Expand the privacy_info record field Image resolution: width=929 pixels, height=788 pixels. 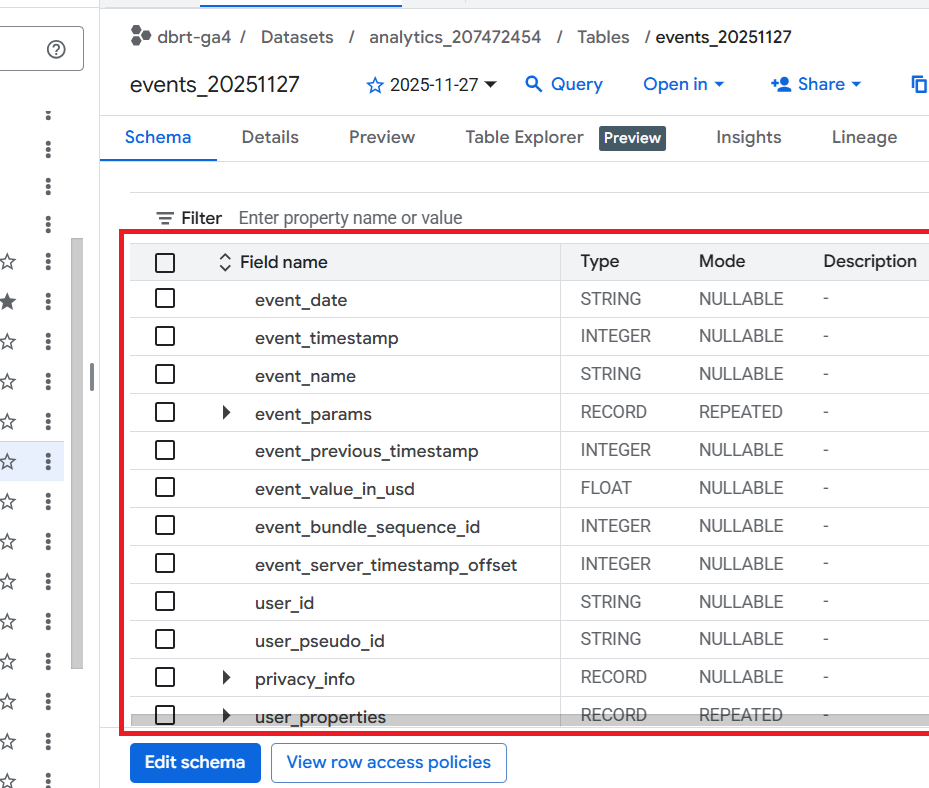point(226,678)
